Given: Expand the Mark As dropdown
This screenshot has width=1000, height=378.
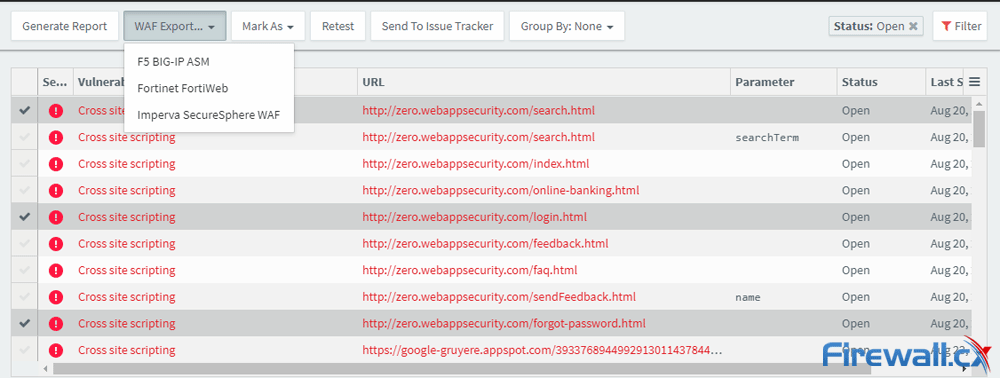Looking at the screenshot, I should coord(268,26).
